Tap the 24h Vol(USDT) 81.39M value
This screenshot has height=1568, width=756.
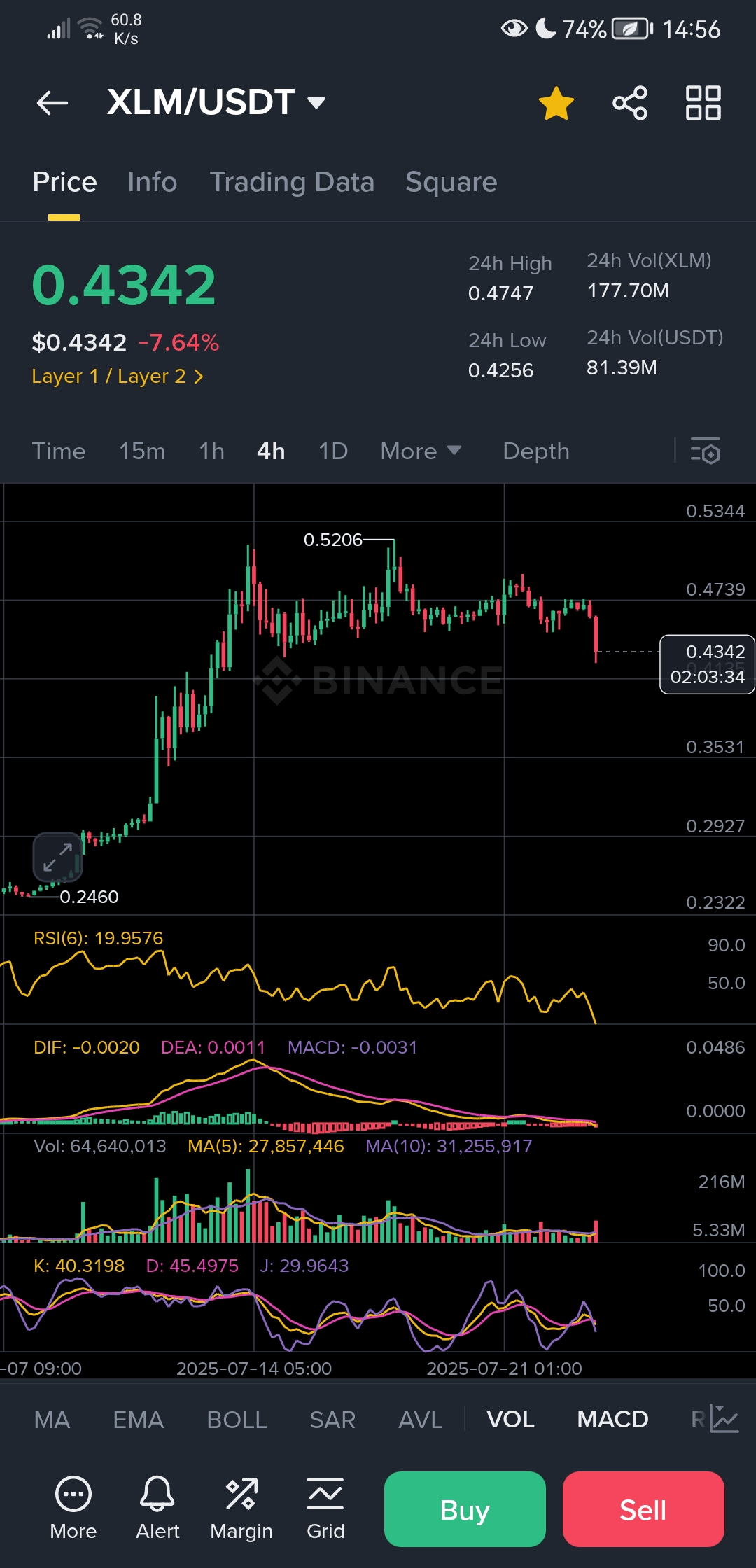622,367
